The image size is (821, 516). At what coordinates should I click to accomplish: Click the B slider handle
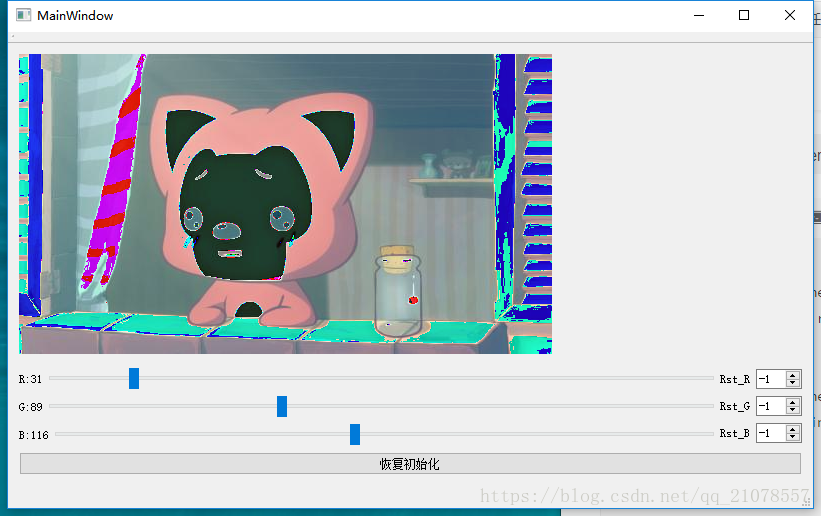pyautogui.click(x=355, y=434)
